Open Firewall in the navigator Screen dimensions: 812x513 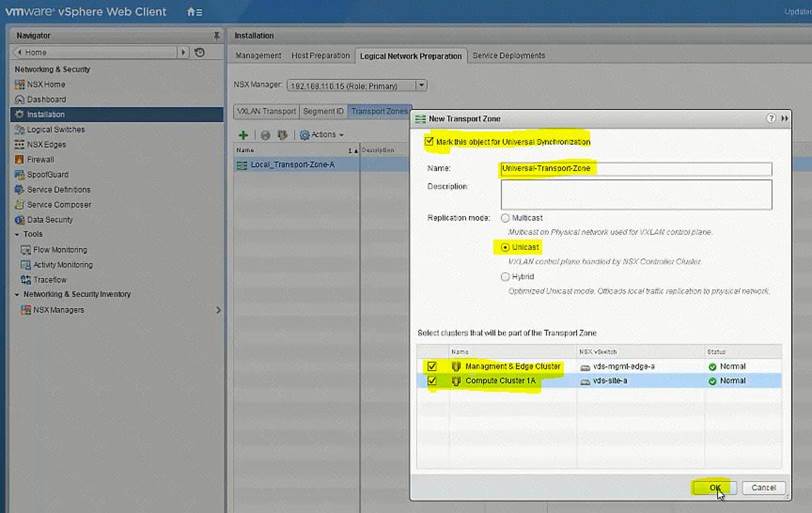pos(40,159)
